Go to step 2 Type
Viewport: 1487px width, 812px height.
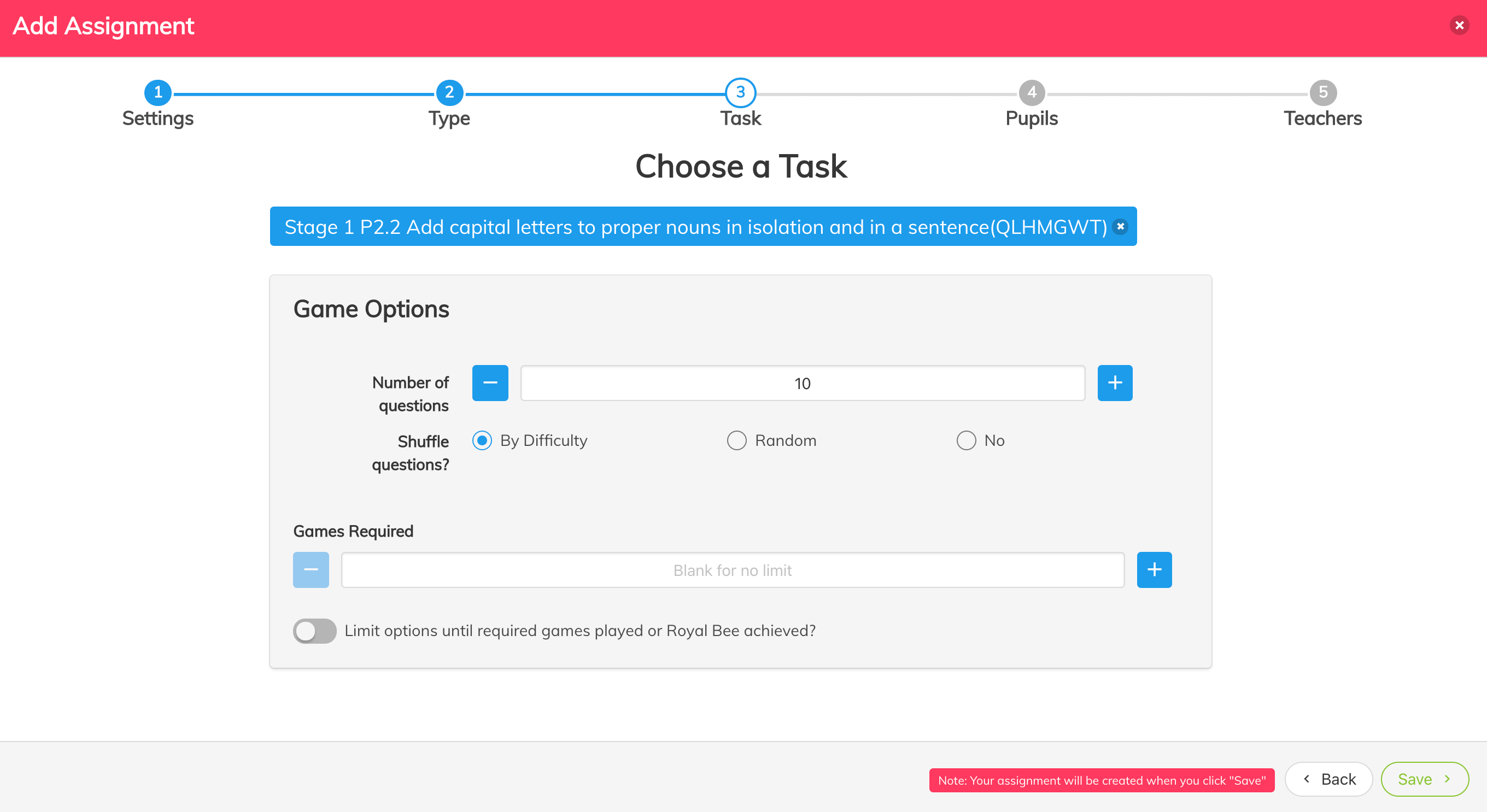click(449, 92)
